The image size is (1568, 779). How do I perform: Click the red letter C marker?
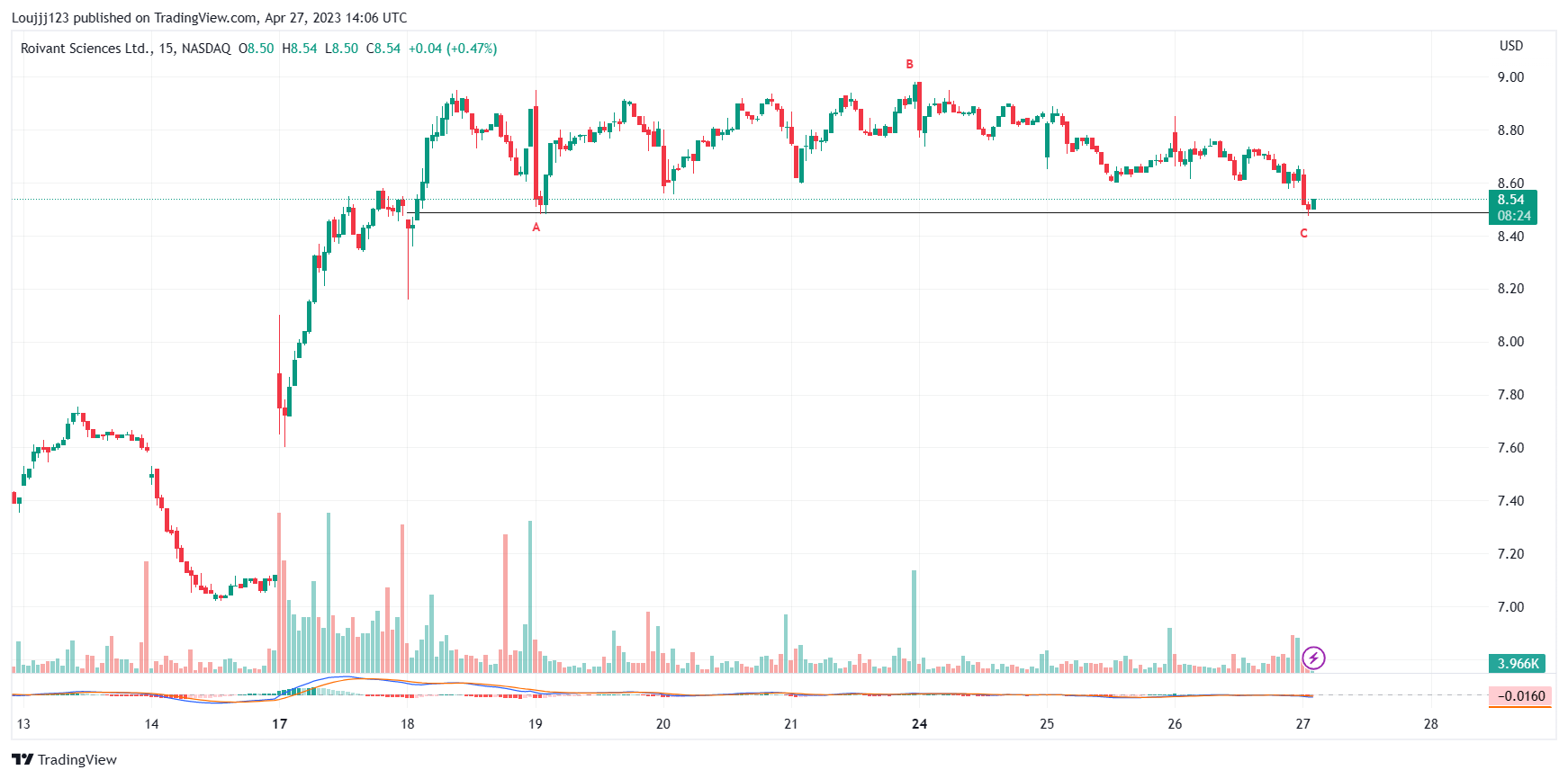point(1303,233)
